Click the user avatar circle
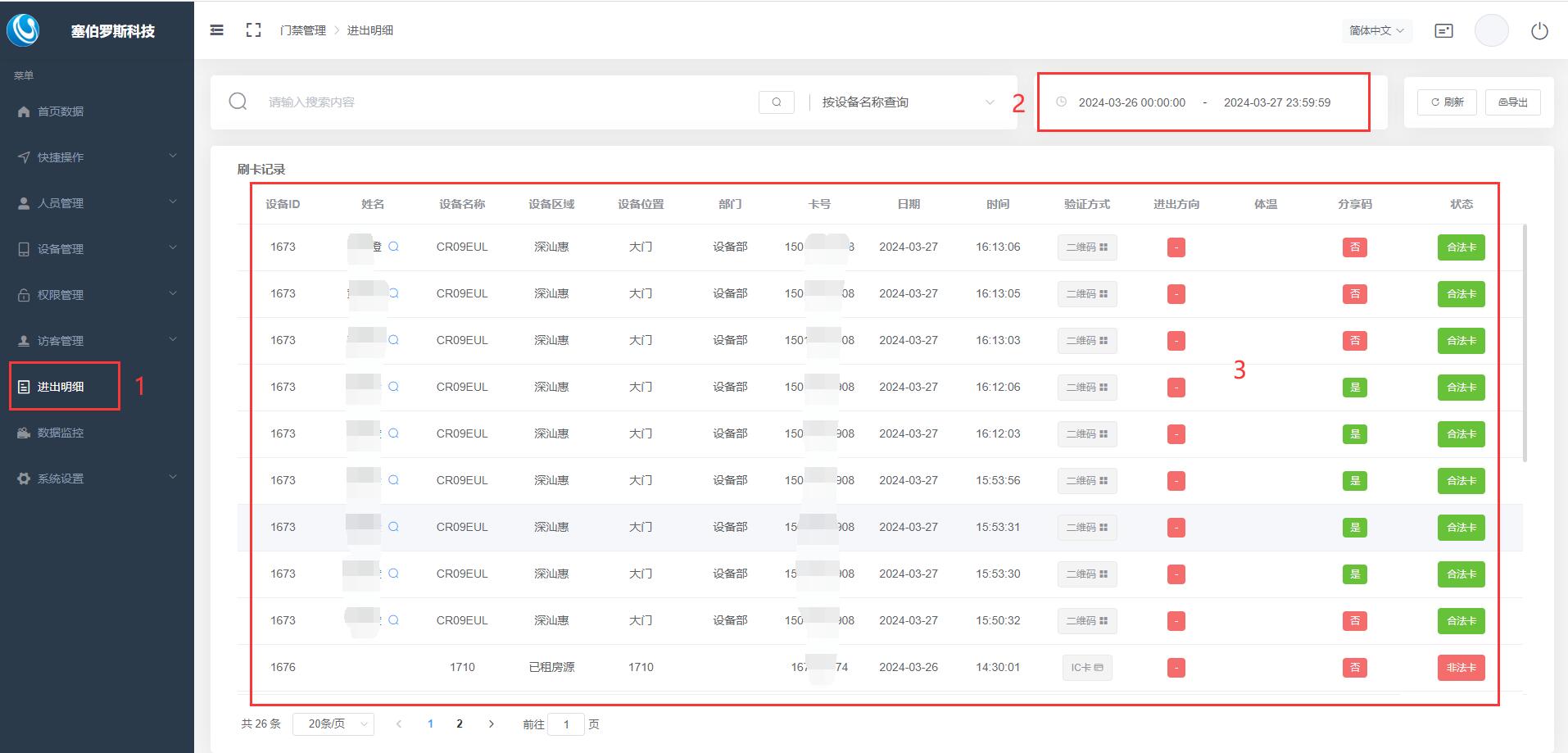The width and height of the screenshot is (1568, 753). (1491, 31)
